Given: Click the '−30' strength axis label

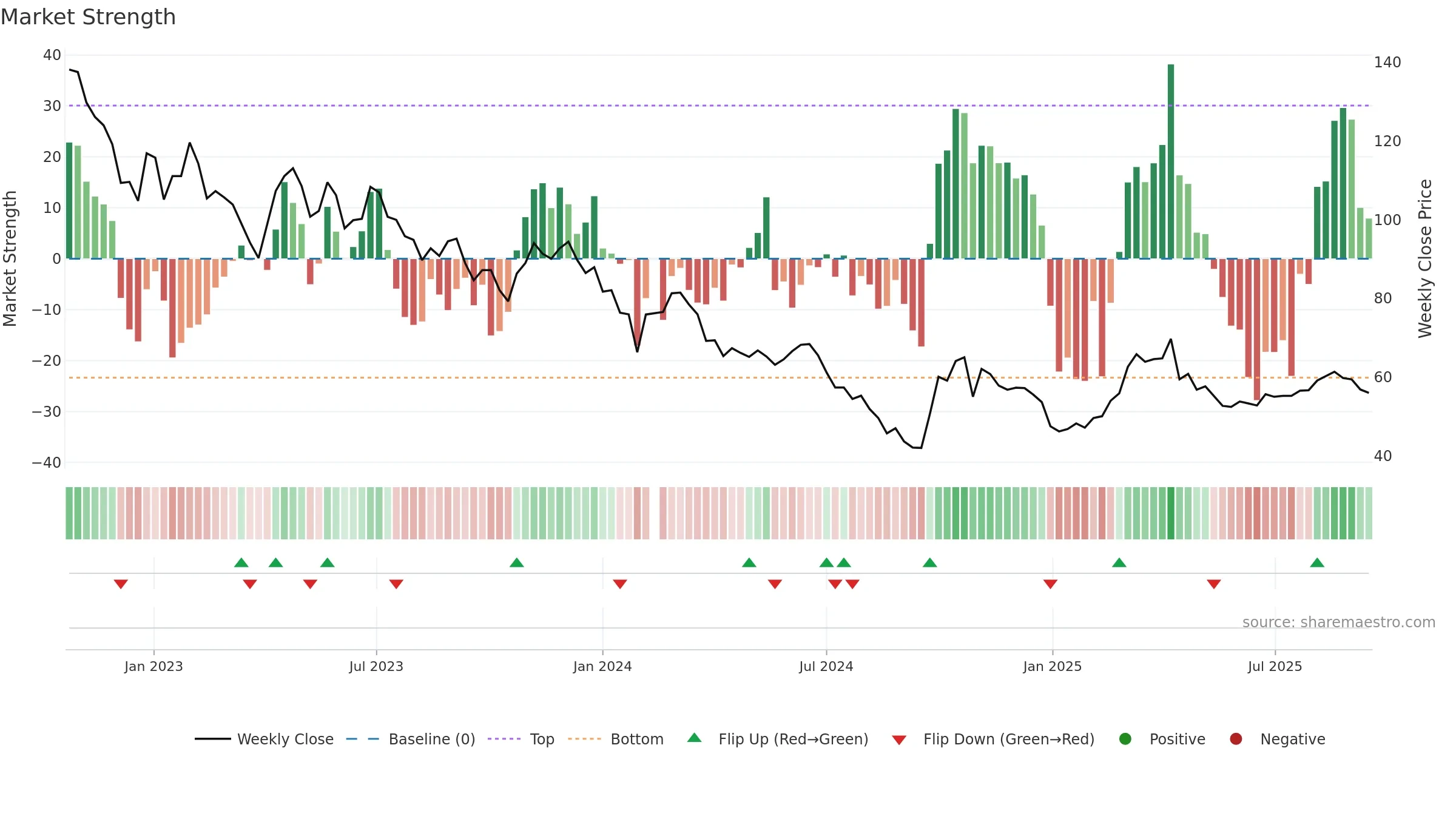Looking at the screenshot, I should [47, 412].
